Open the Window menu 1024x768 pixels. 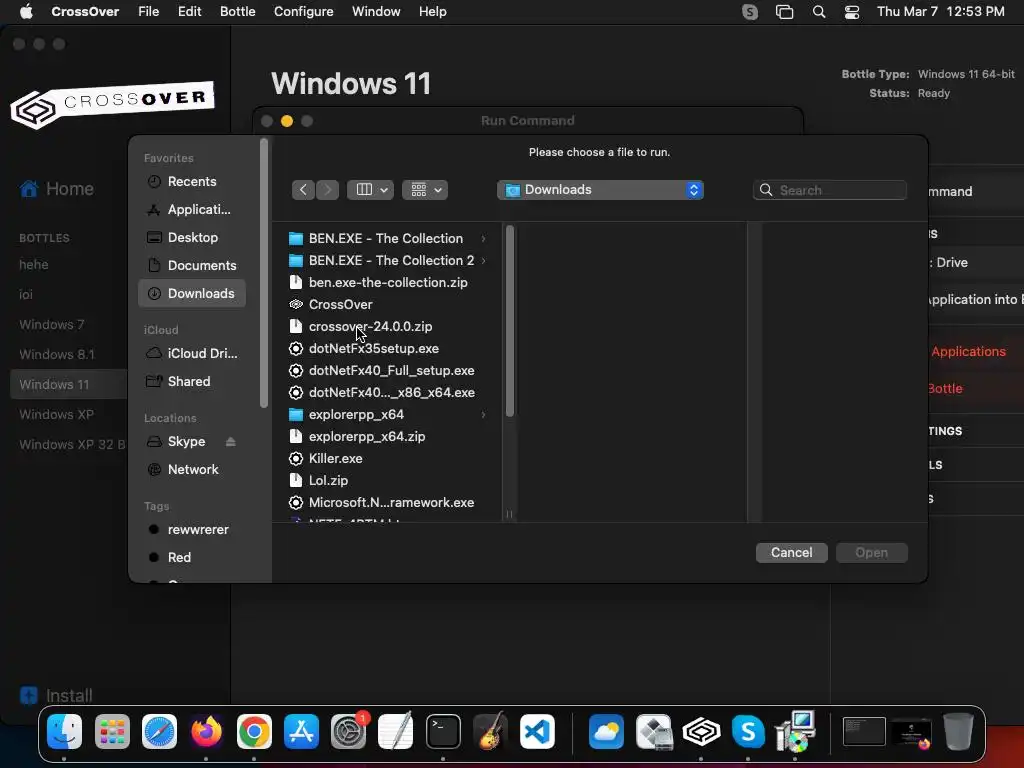(376, 12)
